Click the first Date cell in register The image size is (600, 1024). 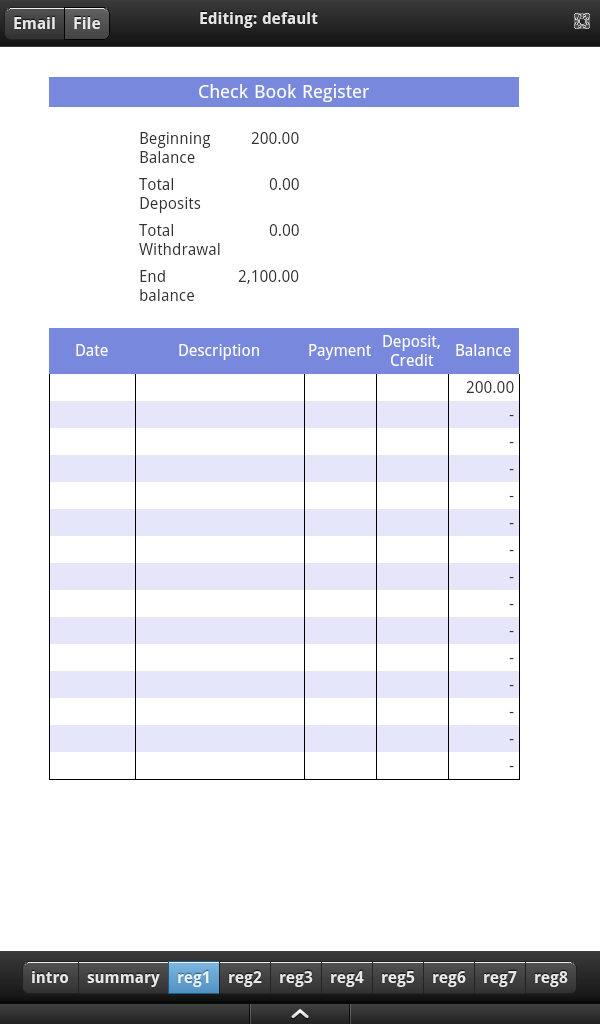click(92, 388)
